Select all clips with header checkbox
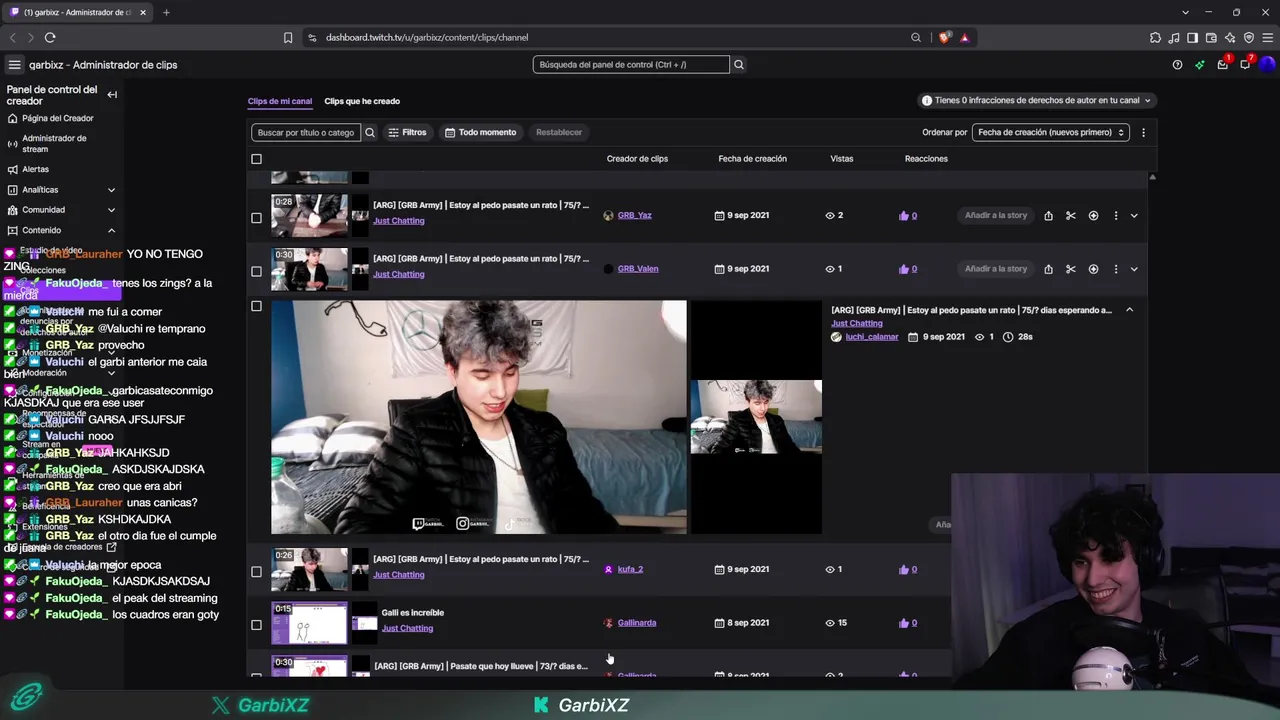Viewport: 1280px width, 720px height. coord(256,159)
